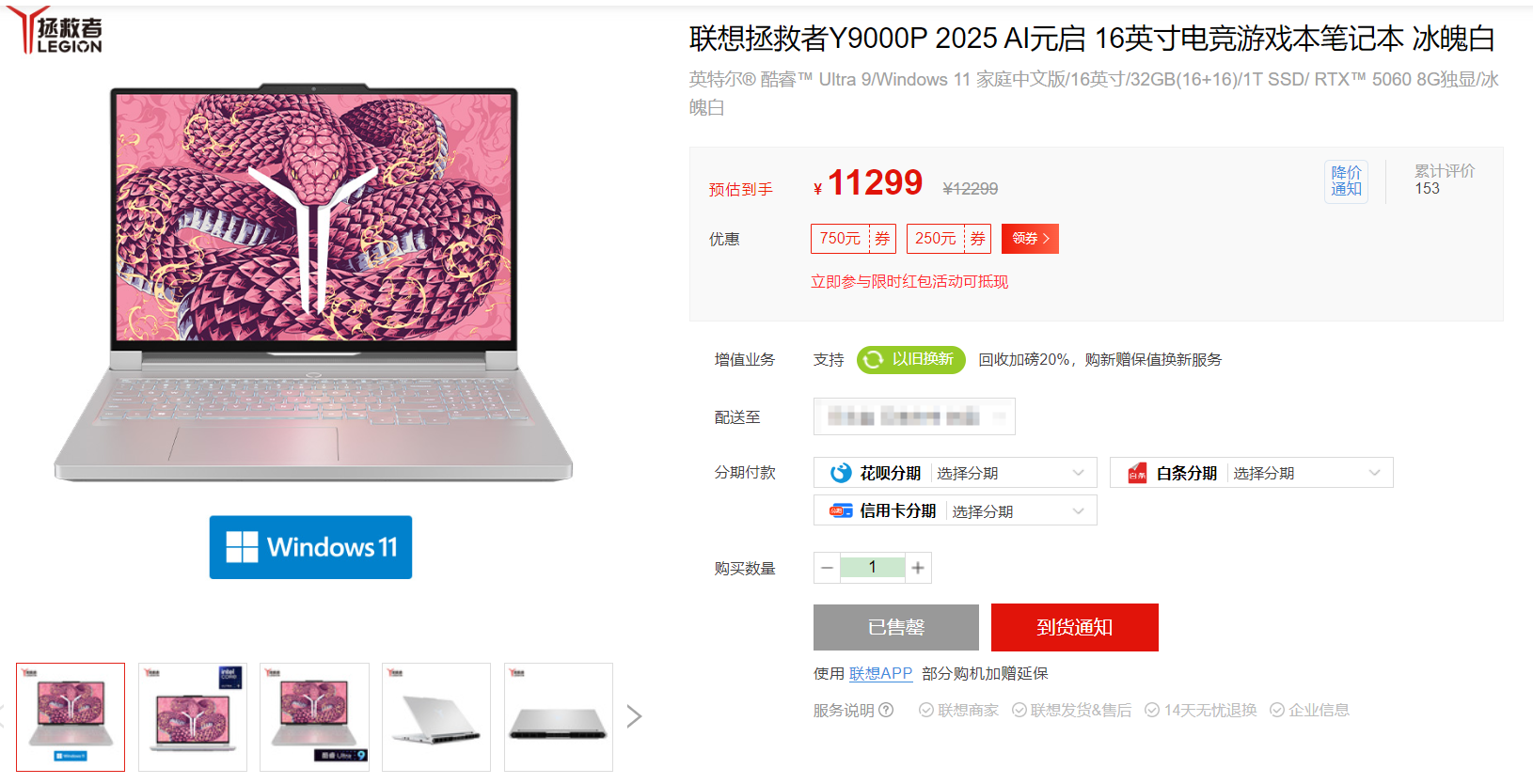
Task: Click the Huabei installment icon
Action: 841,473
